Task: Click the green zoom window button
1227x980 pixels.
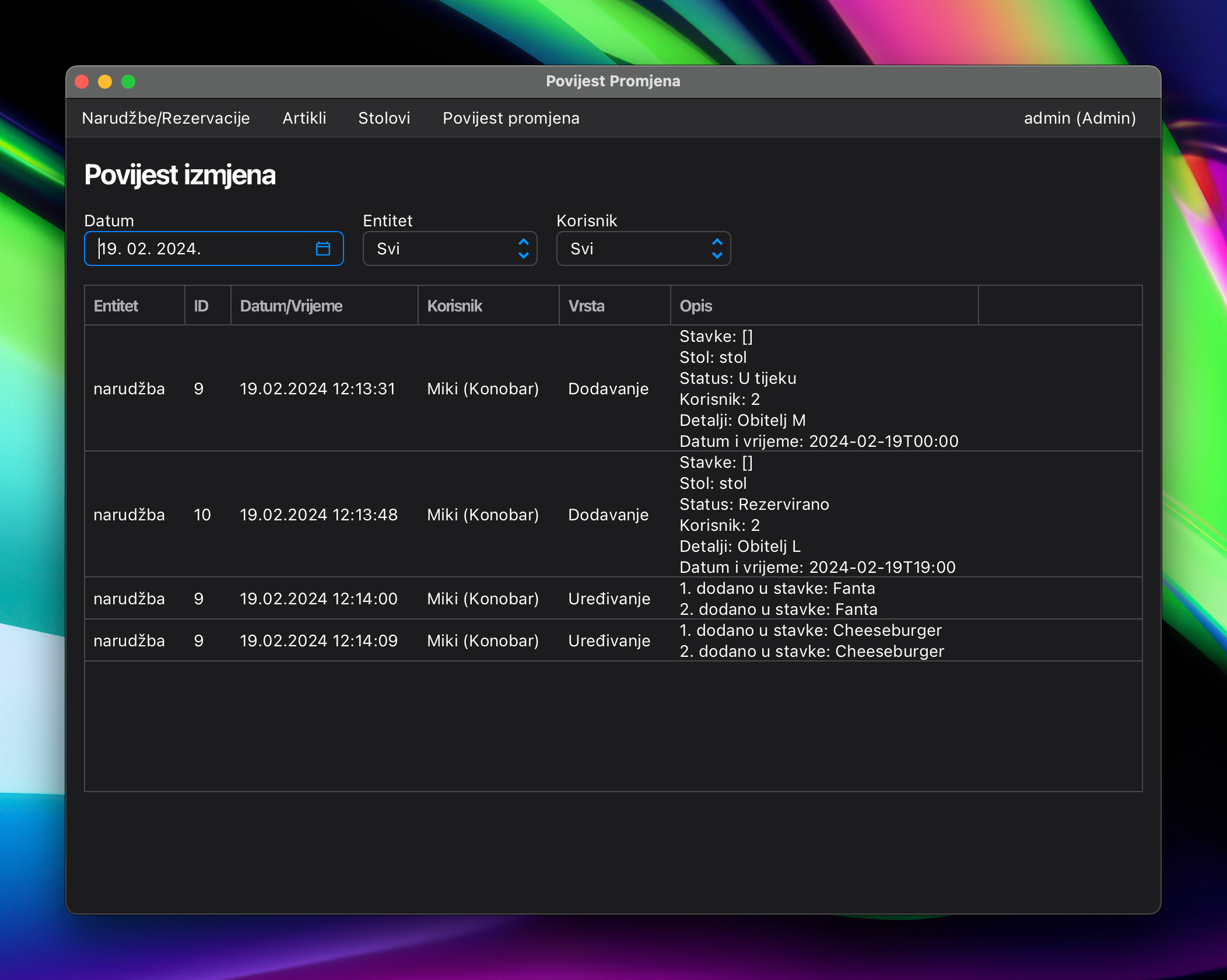Action: point(128,82)
